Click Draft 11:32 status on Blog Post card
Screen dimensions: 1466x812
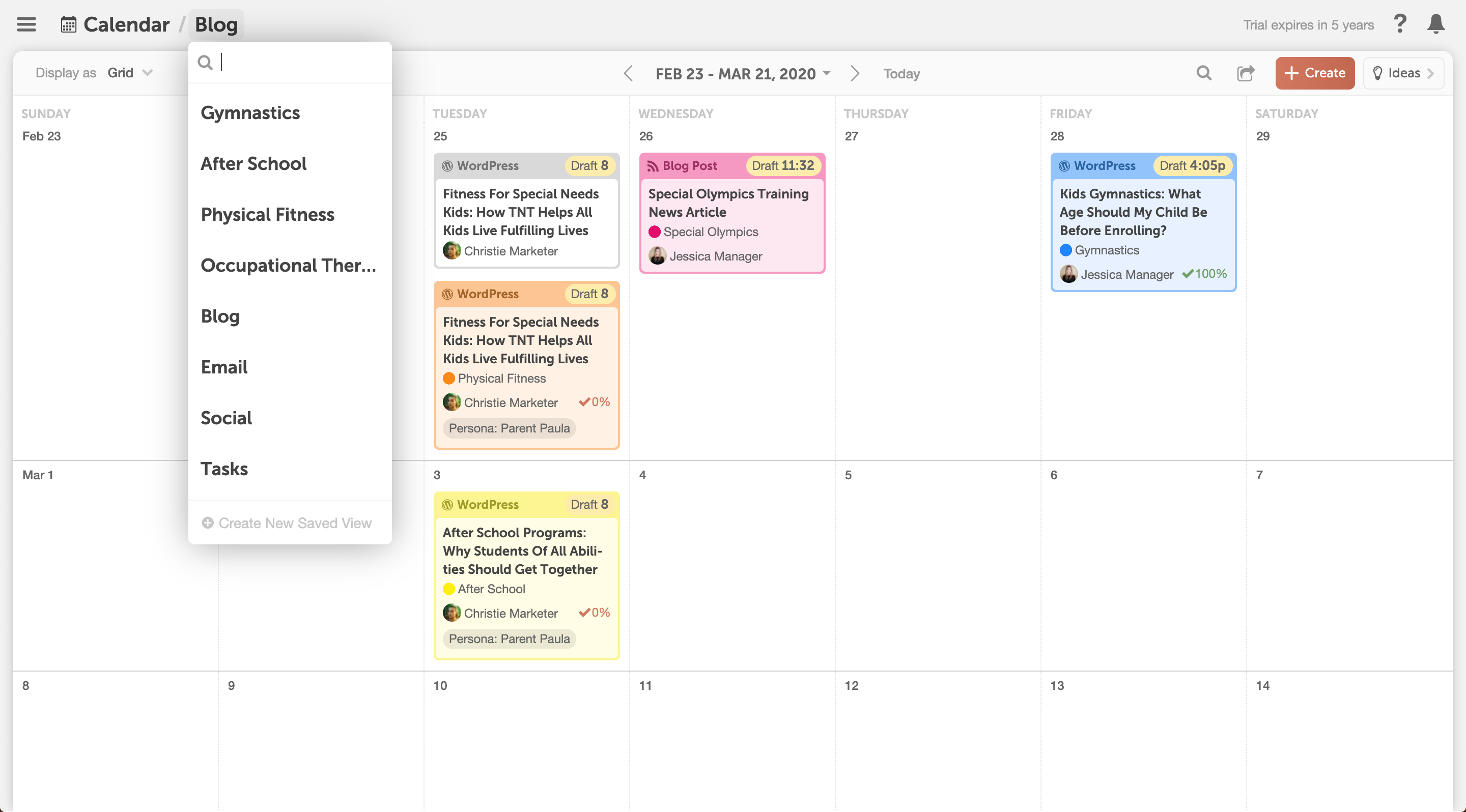click(783, 165)
